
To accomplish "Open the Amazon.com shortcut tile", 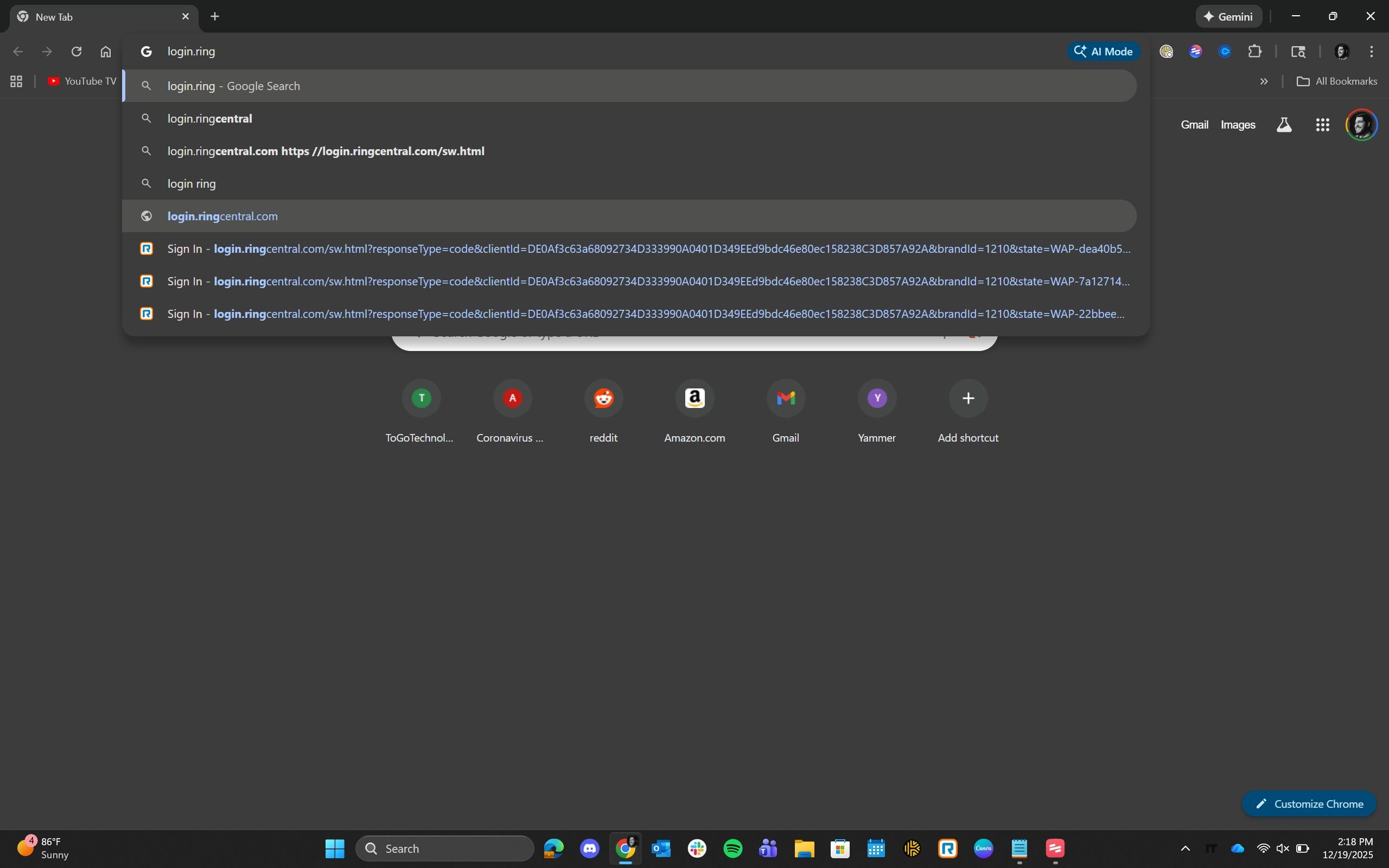I will tap(694, 412).
